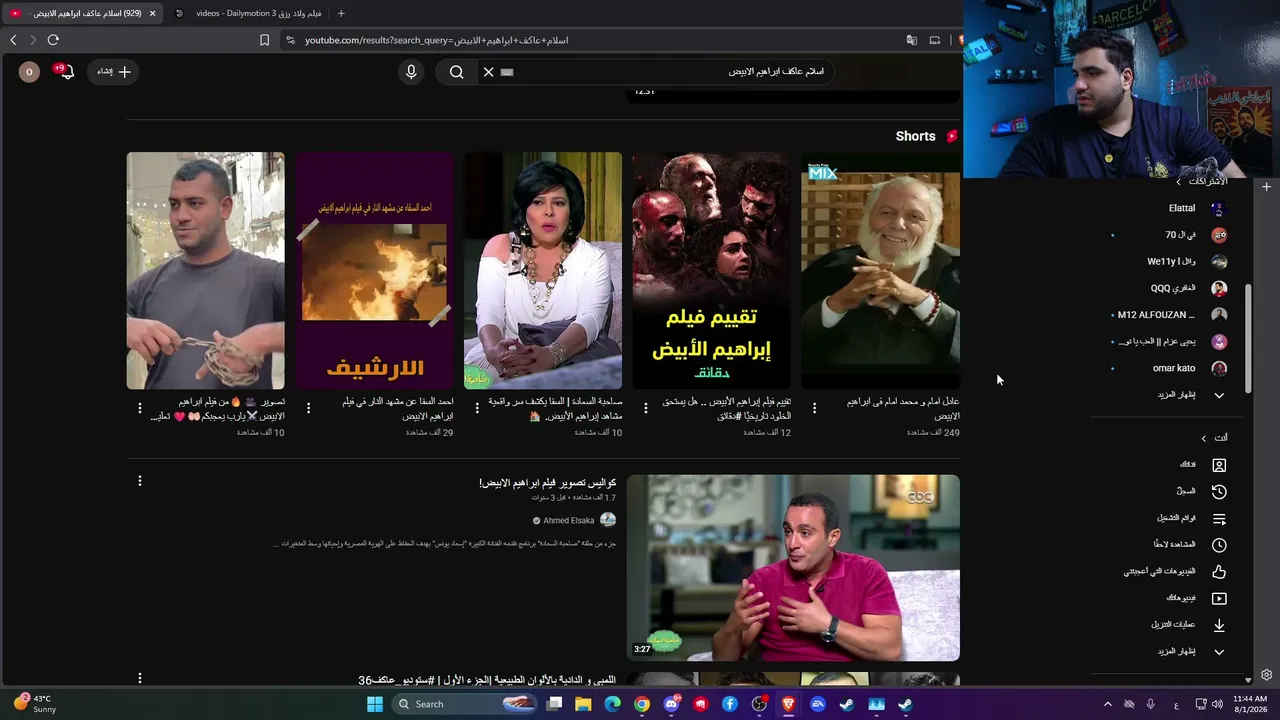Start voice search with the microphone
Image resolution: width=1280 pixels, height=720 pixels.
pyautogui.click(x=411, y=72)
